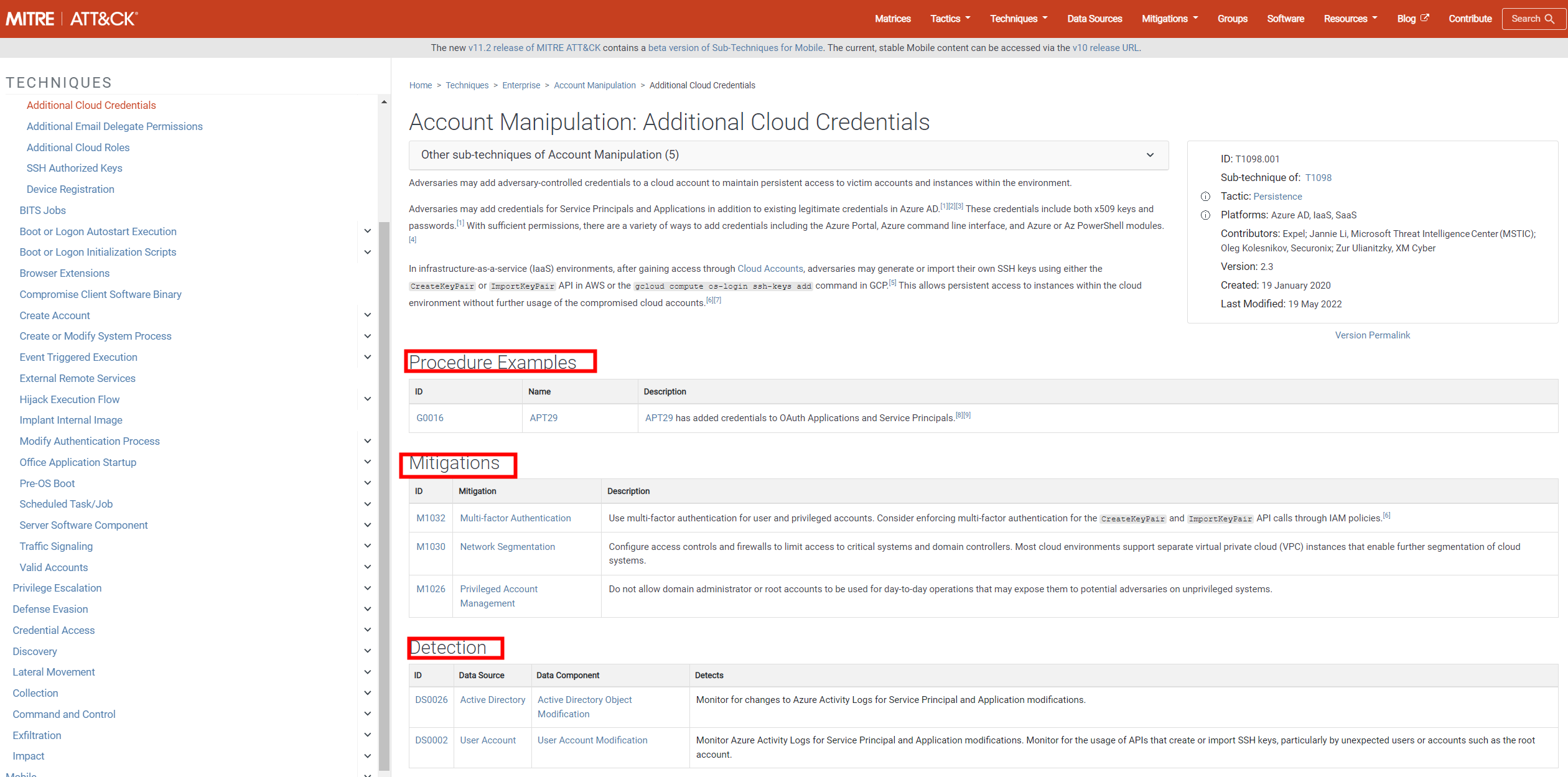Open G0016 group ID link

coord(430,418)
